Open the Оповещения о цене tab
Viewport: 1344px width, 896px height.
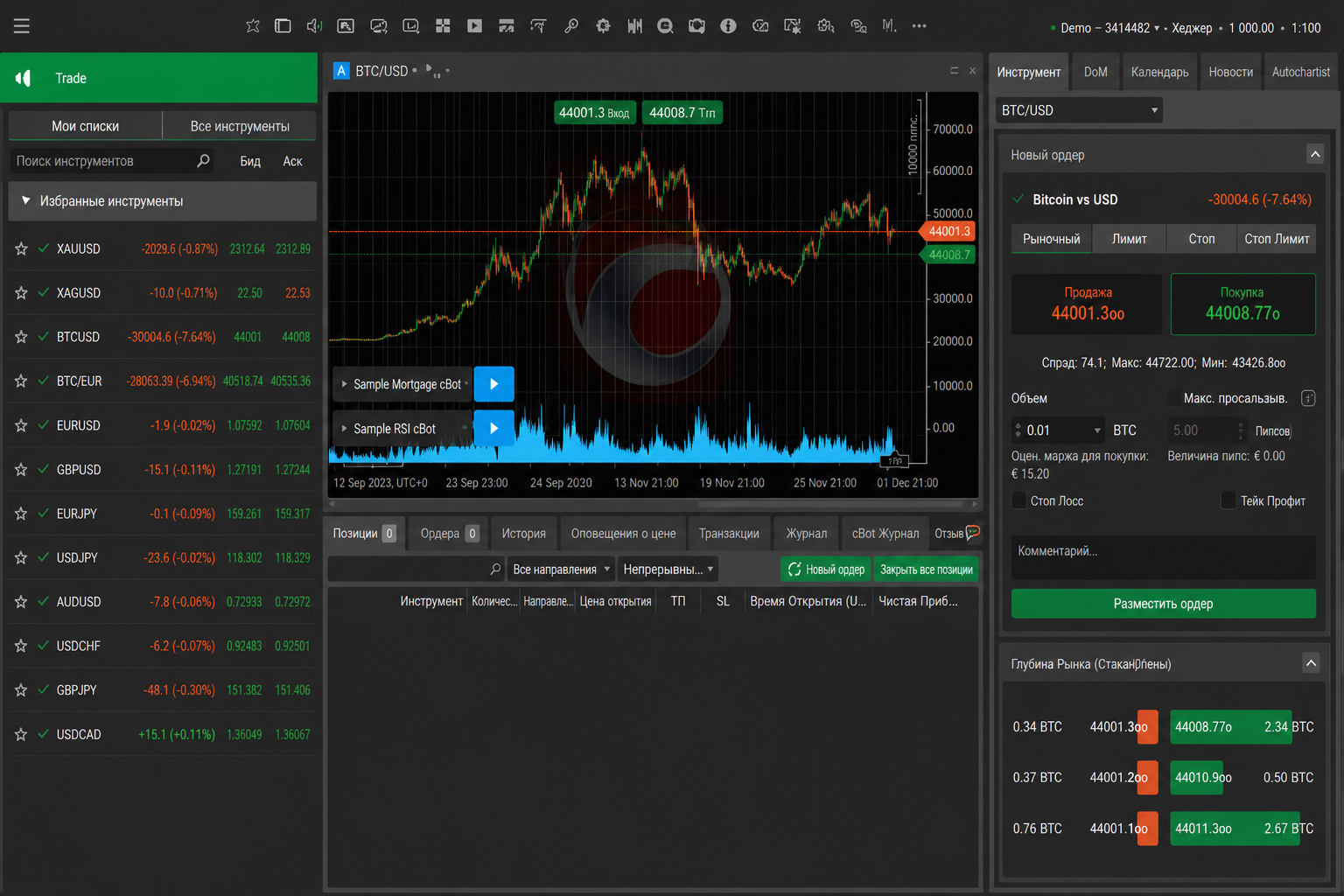[x=623, y=533]
